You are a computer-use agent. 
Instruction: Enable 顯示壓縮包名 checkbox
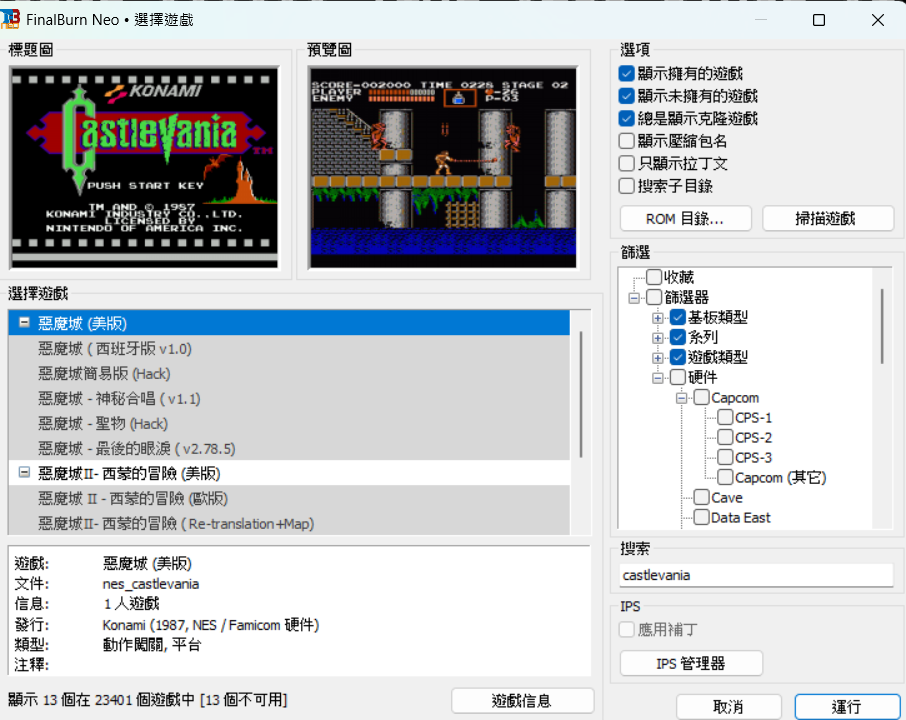pyautogui.click(x=626, y=141)
